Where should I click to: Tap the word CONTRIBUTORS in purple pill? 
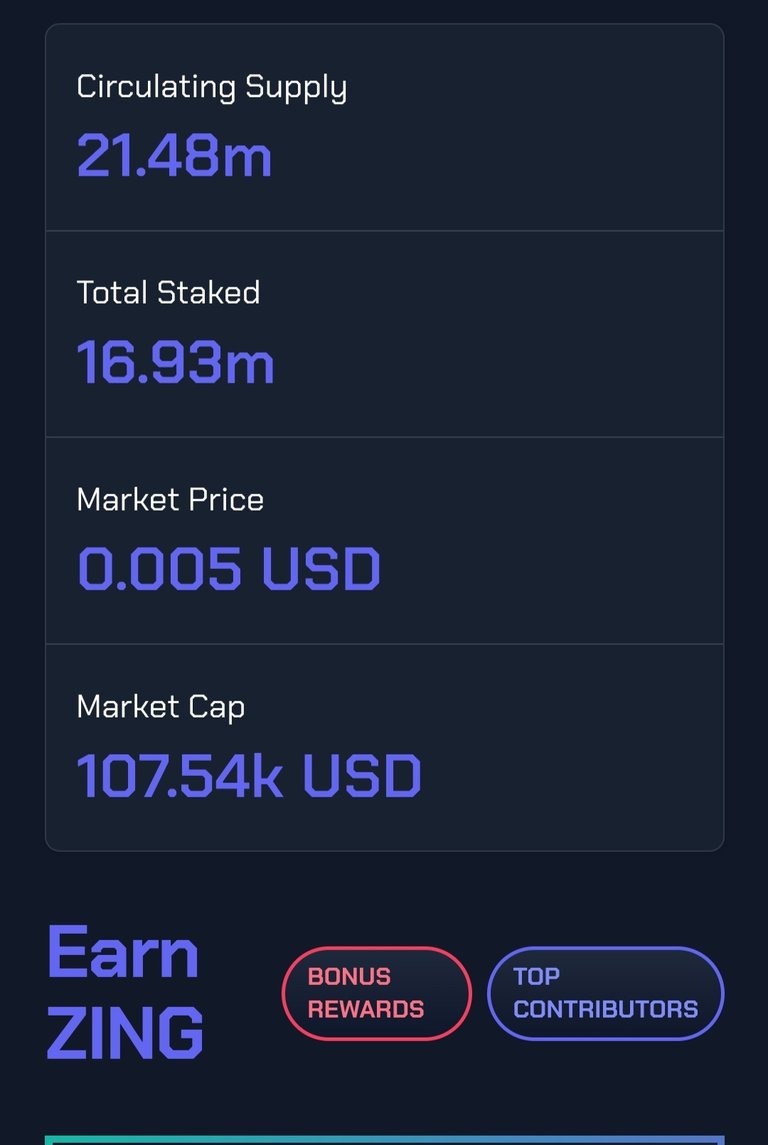click(x=606, y=1009)
